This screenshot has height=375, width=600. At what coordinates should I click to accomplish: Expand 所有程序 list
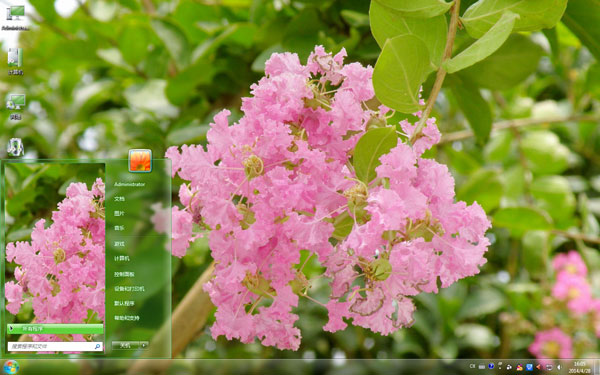[x=55, y=329]
